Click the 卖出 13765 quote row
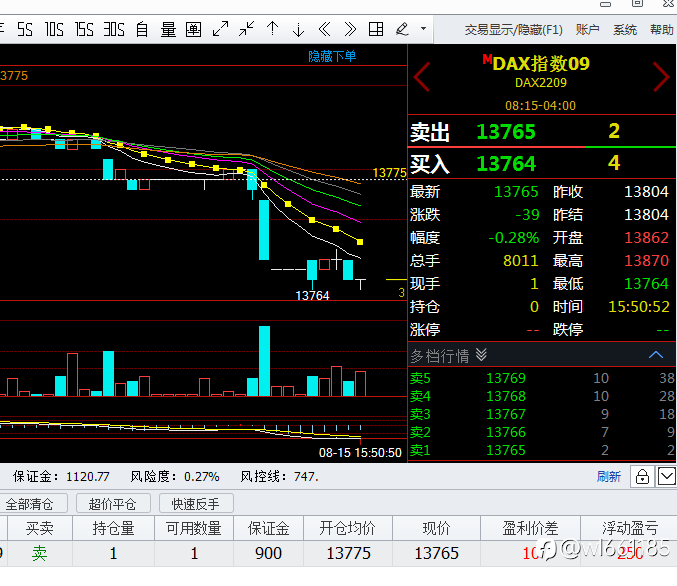Viewport: 677px width, 586px height. (542, 131)
